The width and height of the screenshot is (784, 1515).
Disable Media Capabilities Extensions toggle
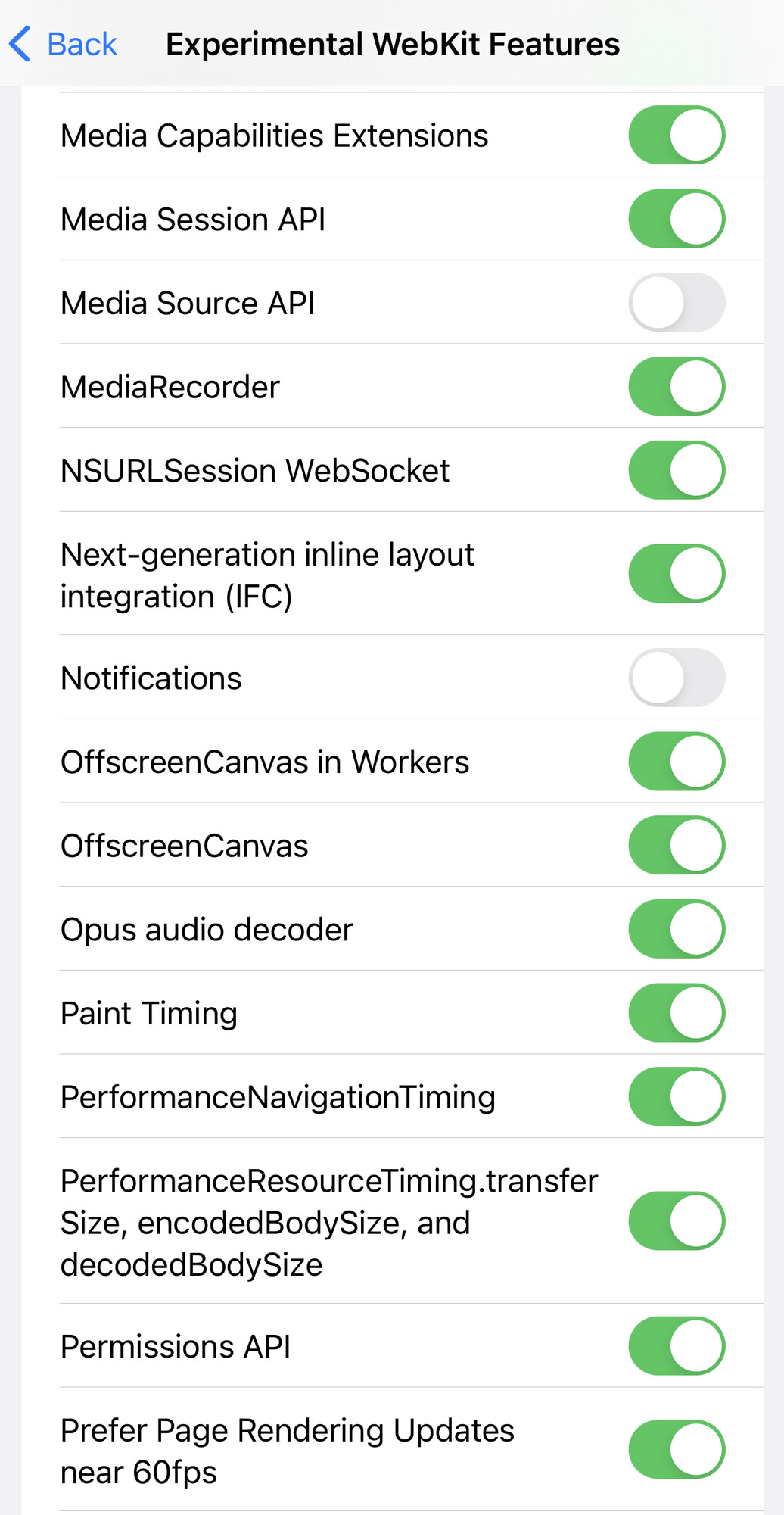pos(677,136)
